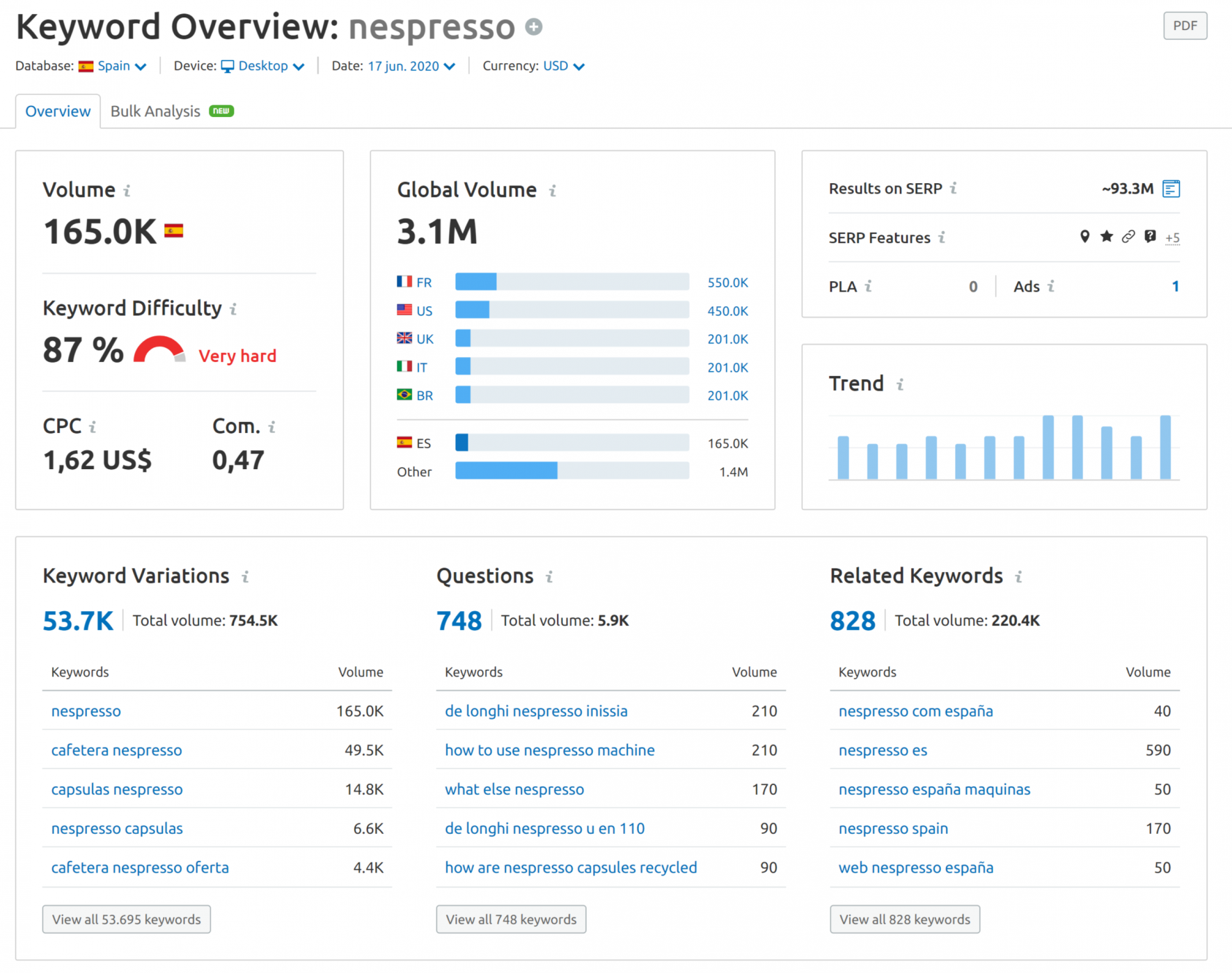Image resolution: width=1232 pixels, height=973 pixels.
Task: Open the FR country link in Global Volume
Action: pos(424,283)
